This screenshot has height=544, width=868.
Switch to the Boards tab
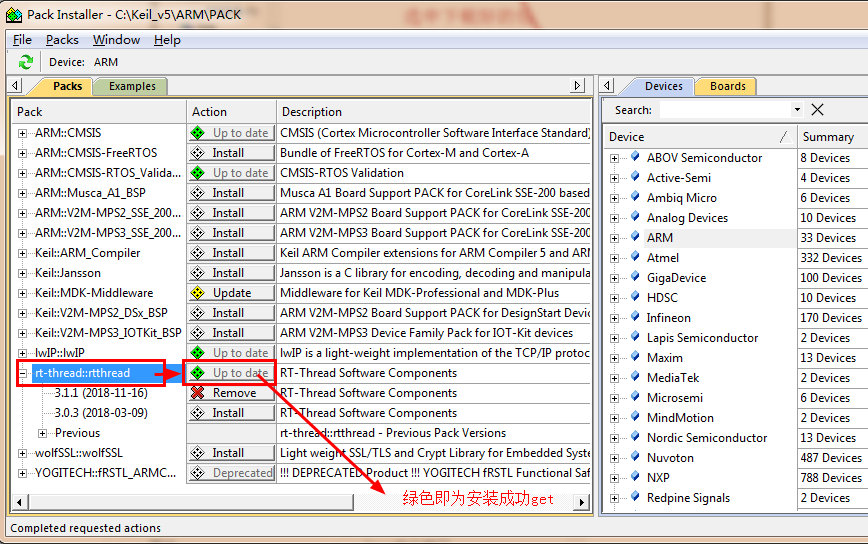click(727, 86)
